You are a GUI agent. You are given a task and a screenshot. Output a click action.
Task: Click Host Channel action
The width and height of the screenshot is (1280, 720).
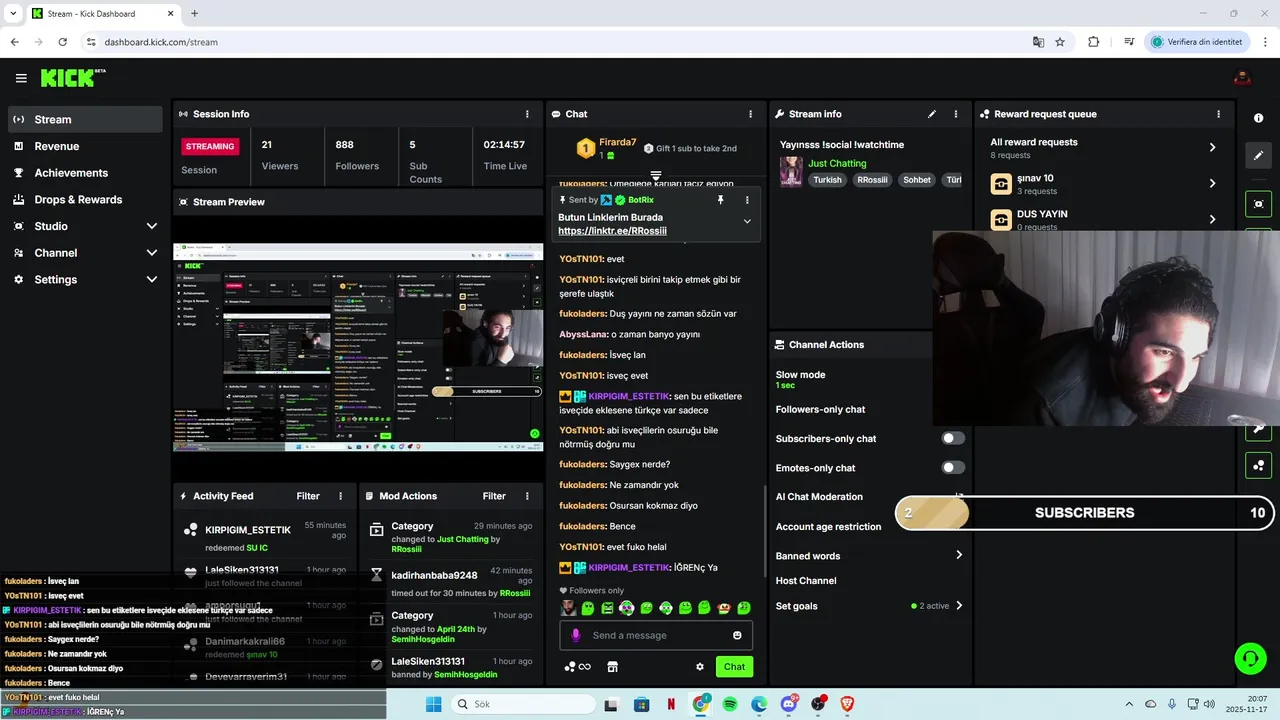tap(806, 581)
